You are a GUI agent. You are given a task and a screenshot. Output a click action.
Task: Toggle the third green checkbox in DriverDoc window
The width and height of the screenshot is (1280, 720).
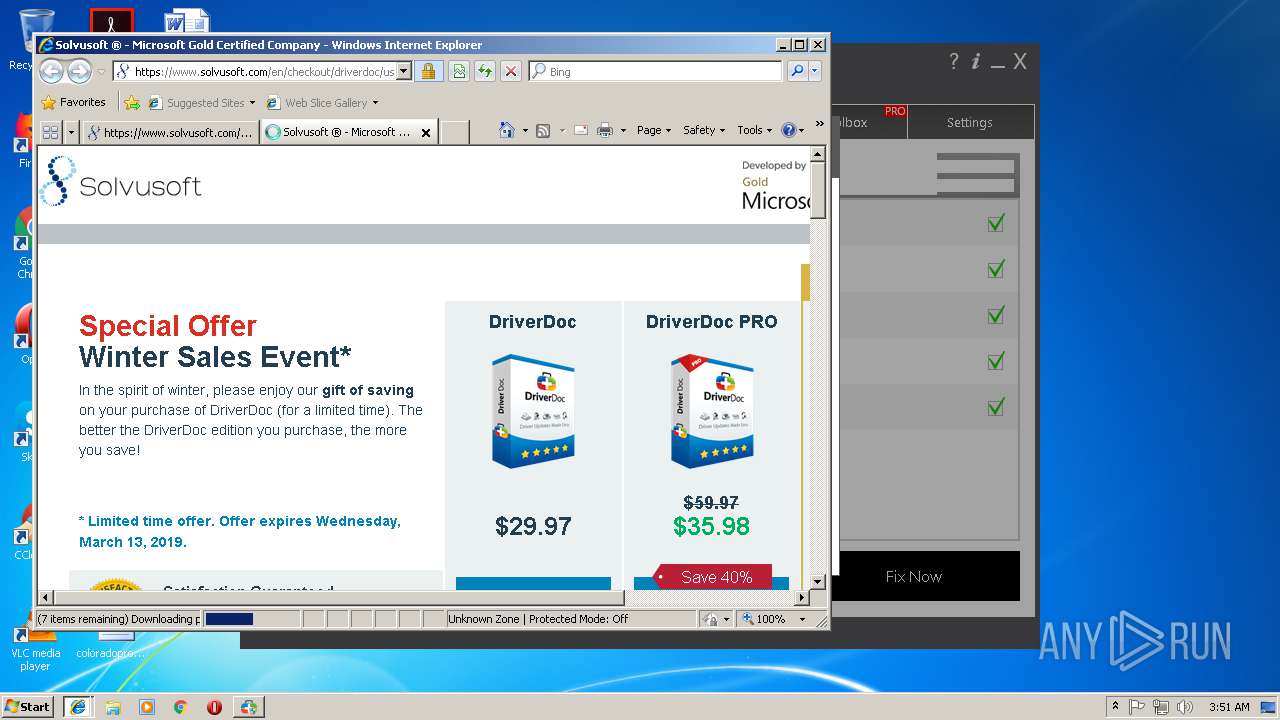(995, 315)
